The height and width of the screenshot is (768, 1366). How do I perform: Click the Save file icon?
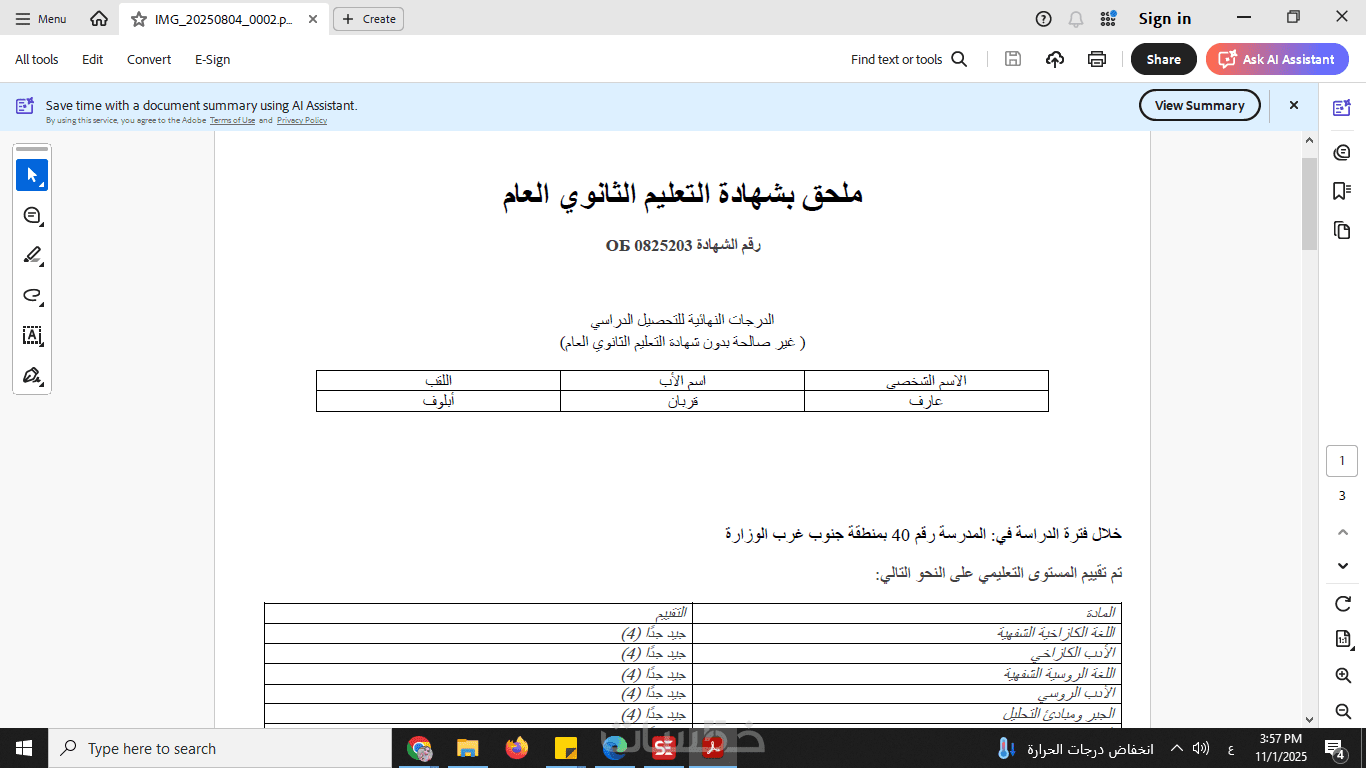pos(1013,59)
